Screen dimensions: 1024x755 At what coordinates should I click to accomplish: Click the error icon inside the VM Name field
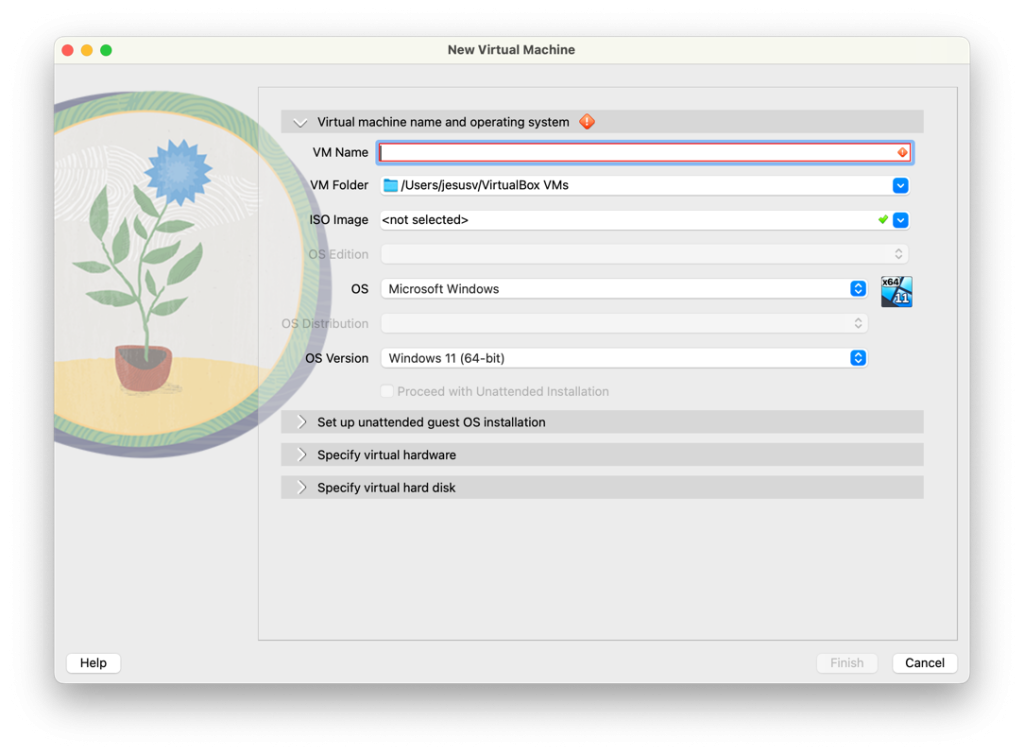pos(902,153)
